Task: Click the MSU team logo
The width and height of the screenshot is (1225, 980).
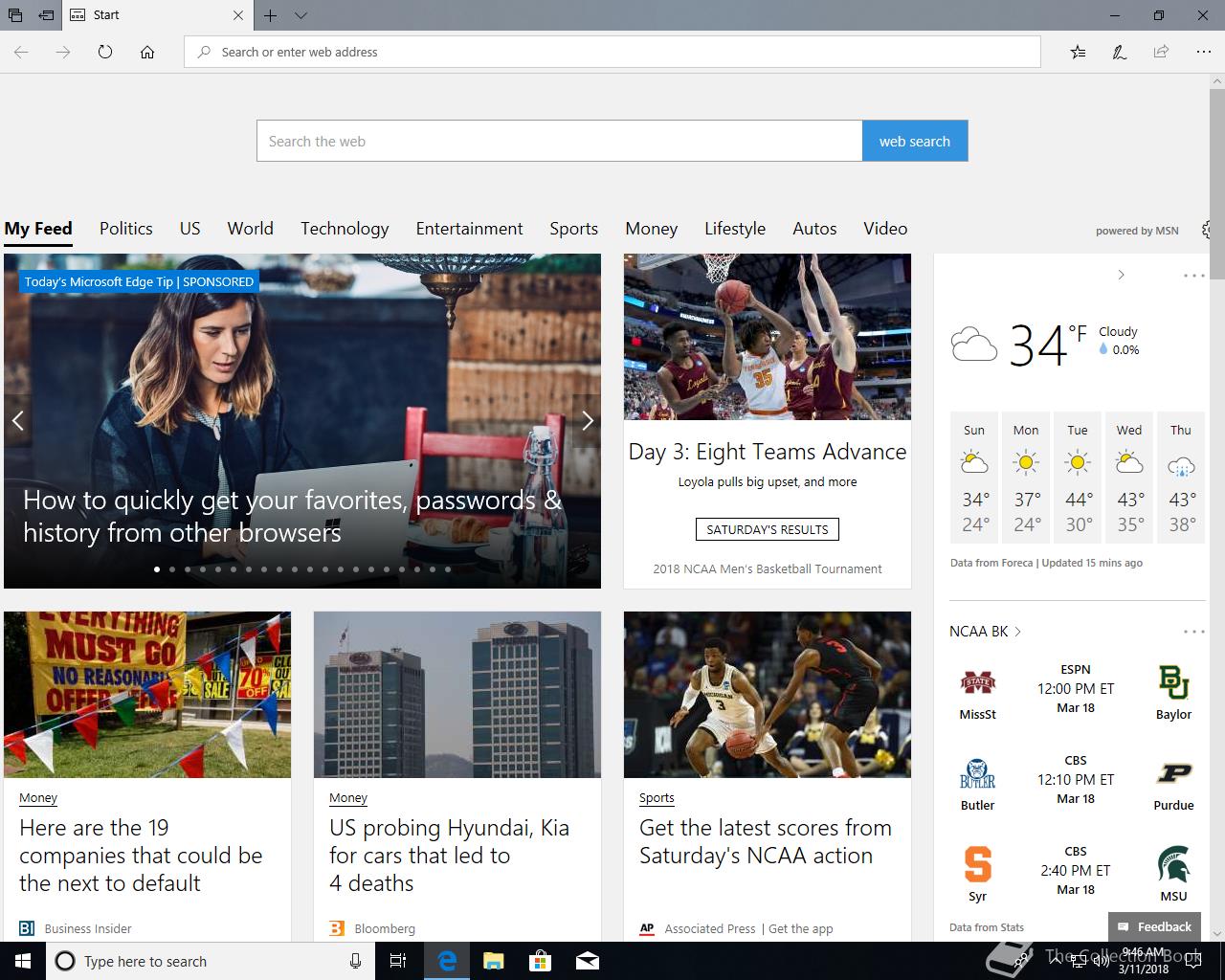Action: [1173, 864]
